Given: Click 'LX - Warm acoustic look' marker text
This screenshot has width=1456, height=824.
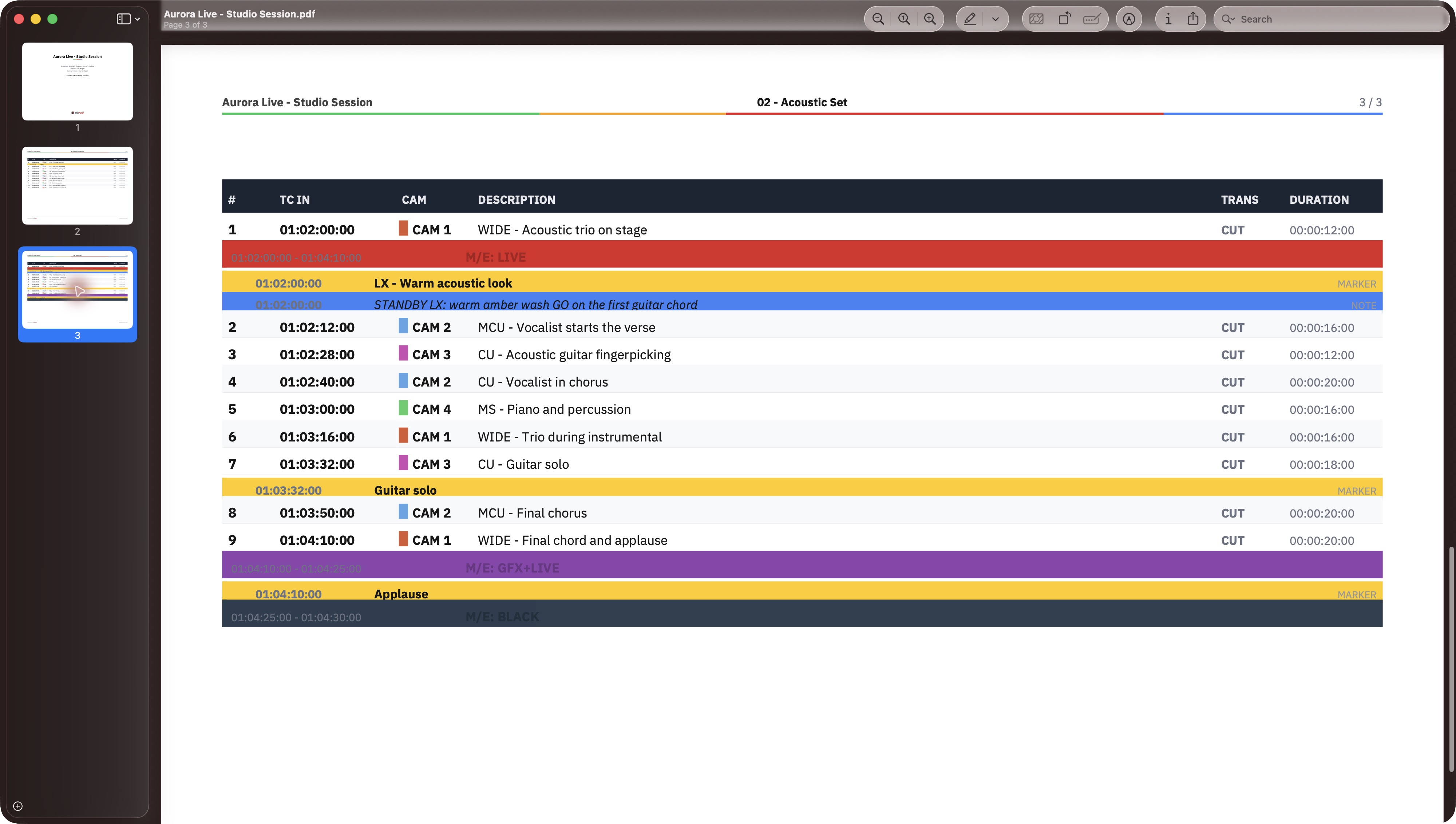Looking at the screenshot, I should [443, 283].
